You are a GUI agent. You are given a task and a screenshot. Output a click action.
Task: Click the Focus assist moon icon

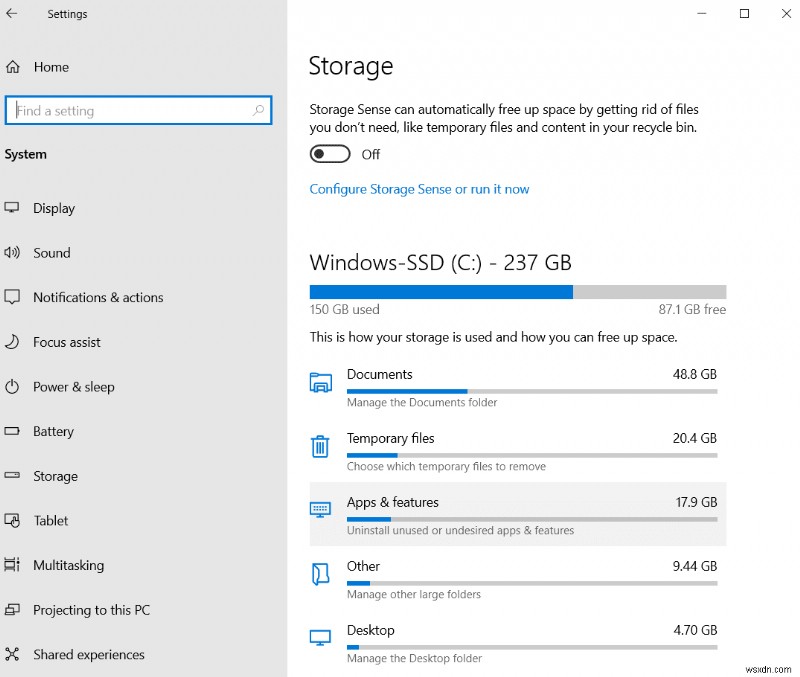[12, 342]
